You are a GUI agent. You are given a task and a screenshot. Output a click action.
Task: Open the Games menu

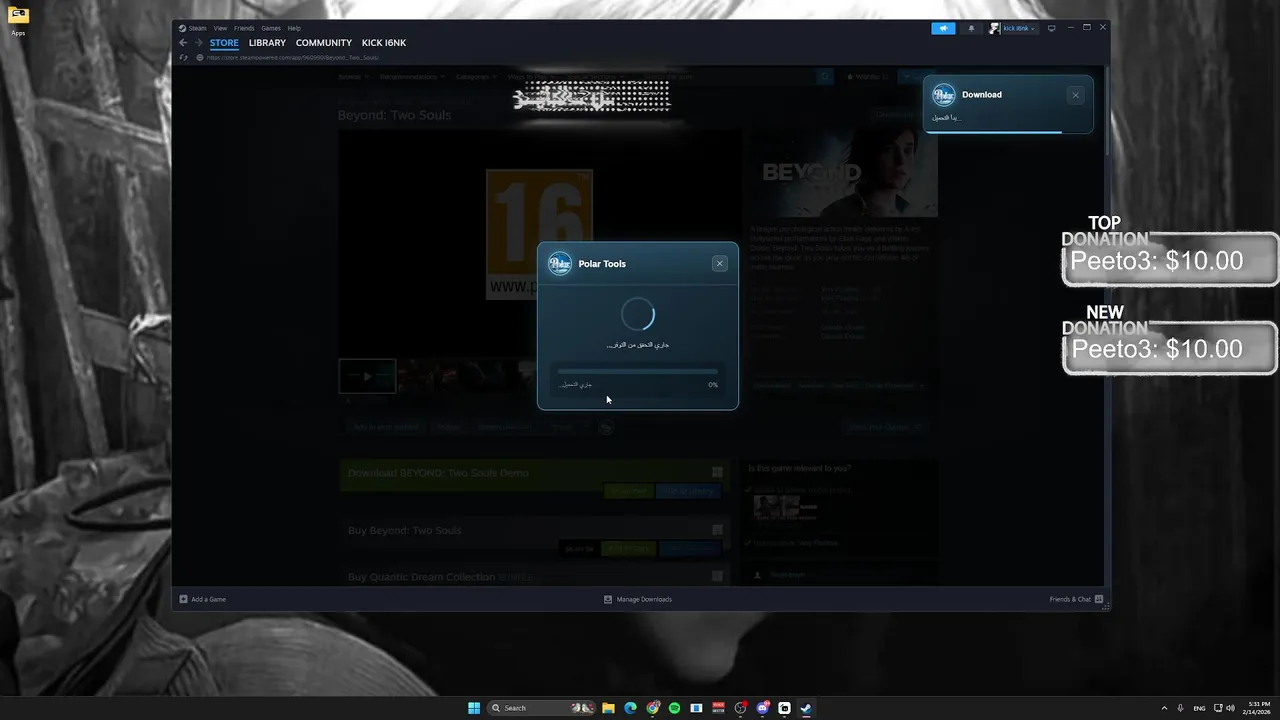[x=271, y=28]
